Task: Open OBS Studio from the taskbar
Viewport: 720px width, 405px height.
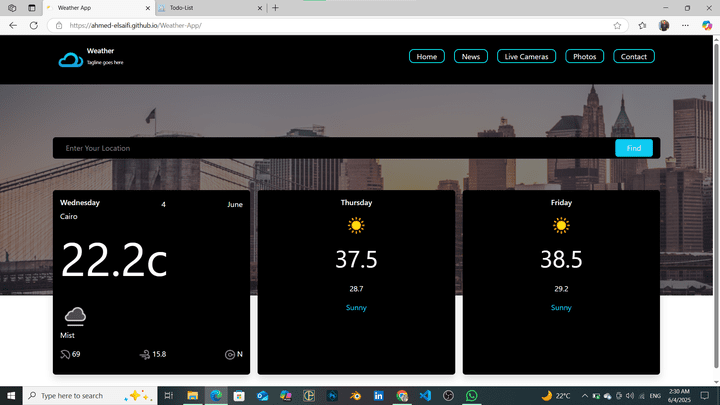Action: point(448,395)
